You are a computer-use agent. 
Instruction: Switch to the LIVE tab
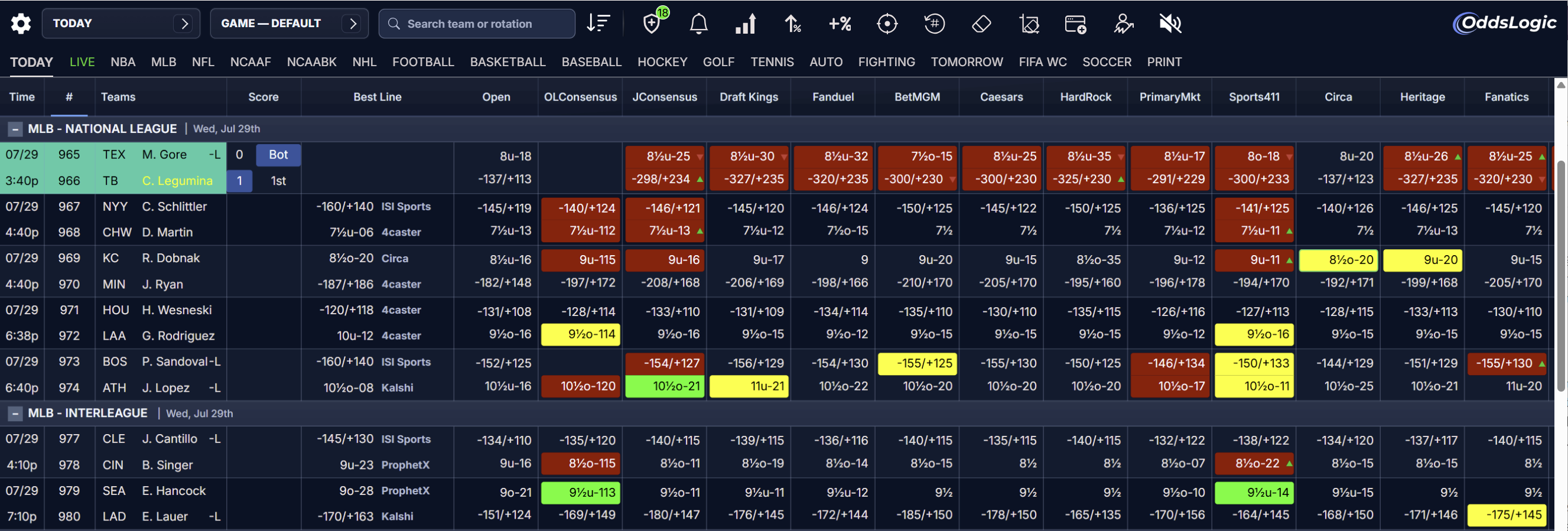click(x=82, y=62)
